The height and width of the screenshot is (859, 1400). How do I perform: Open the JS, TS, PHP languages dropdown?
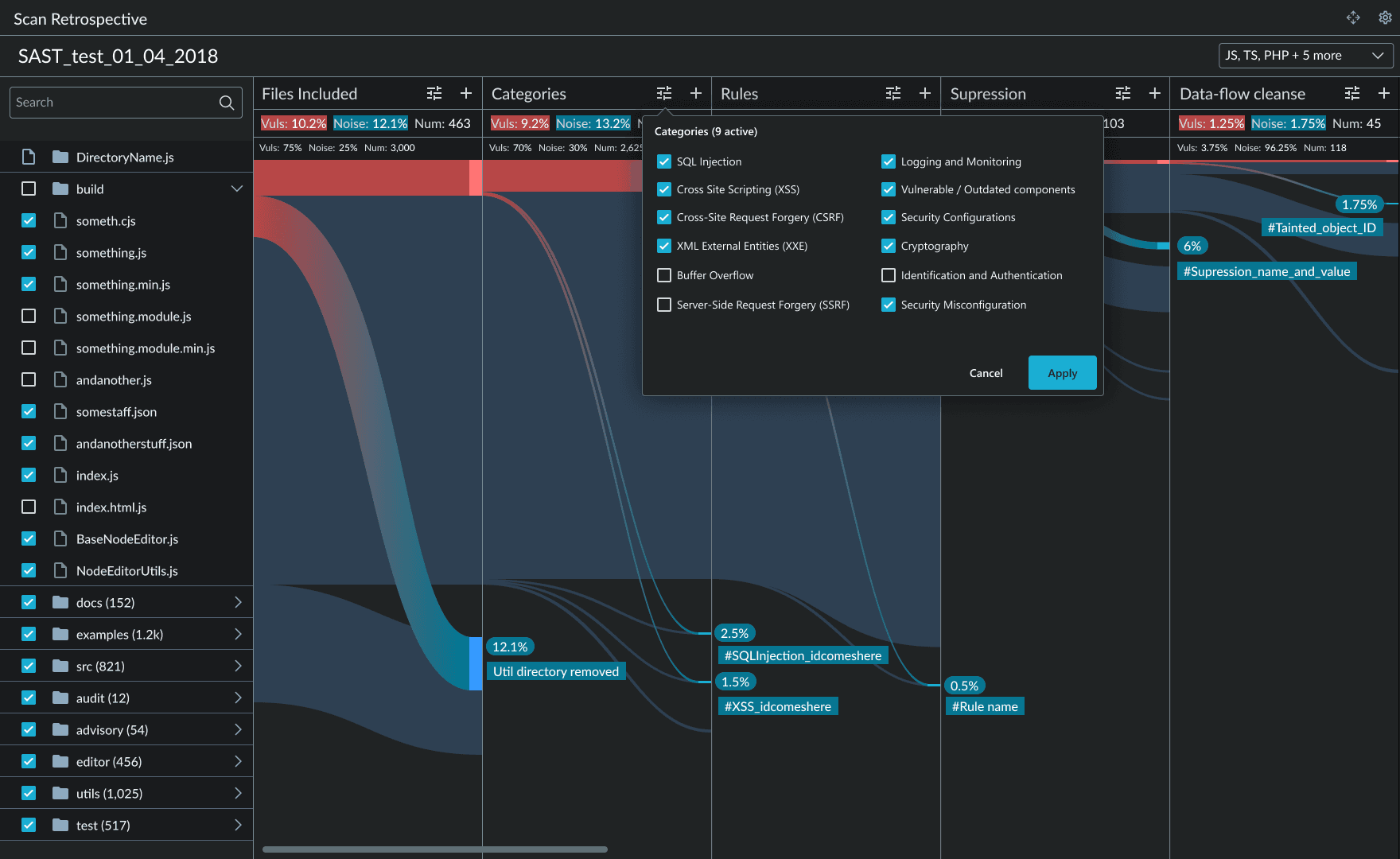click(x=1305, y=55)
